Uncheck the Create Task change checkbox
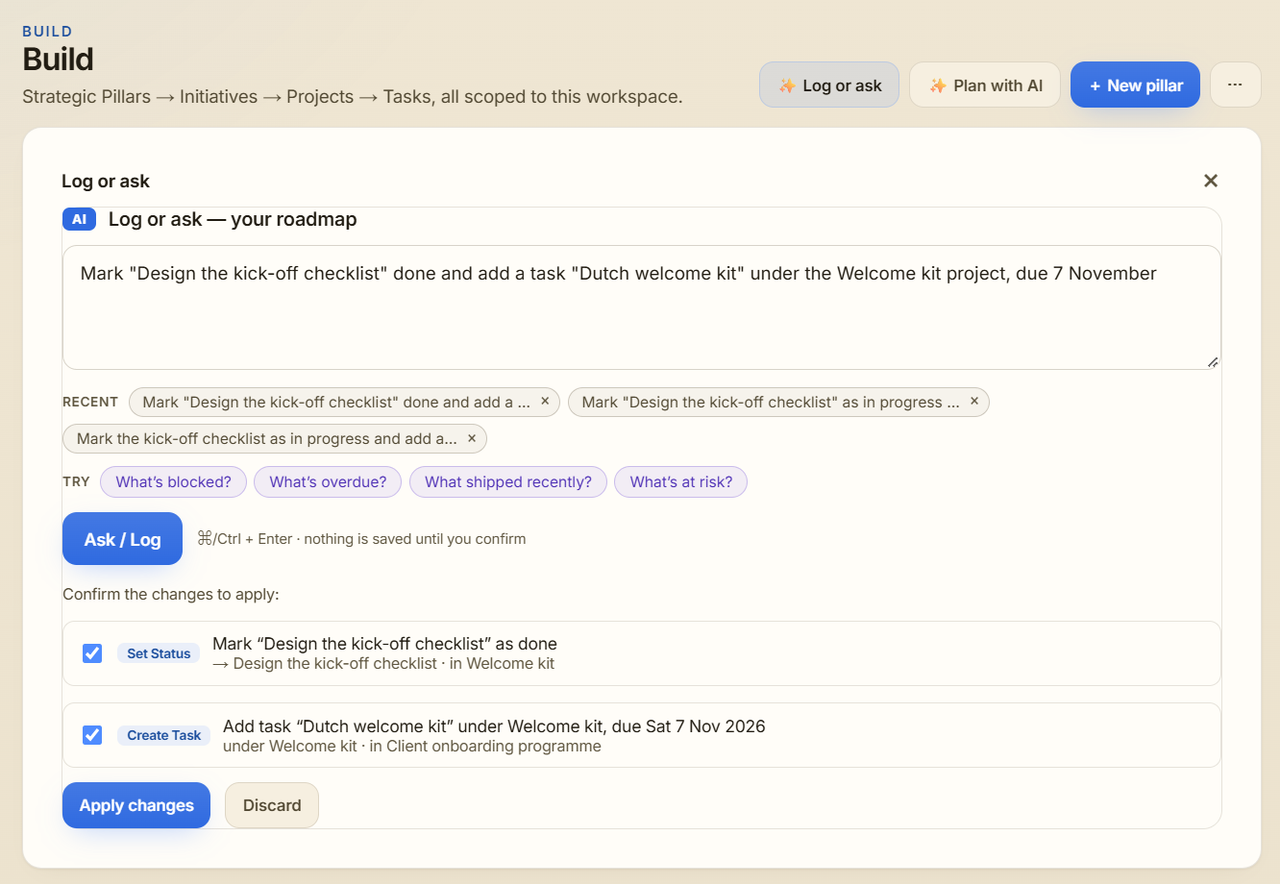Image resolution: width=1280 pixels, height=884 pixels. click(92, 735)
